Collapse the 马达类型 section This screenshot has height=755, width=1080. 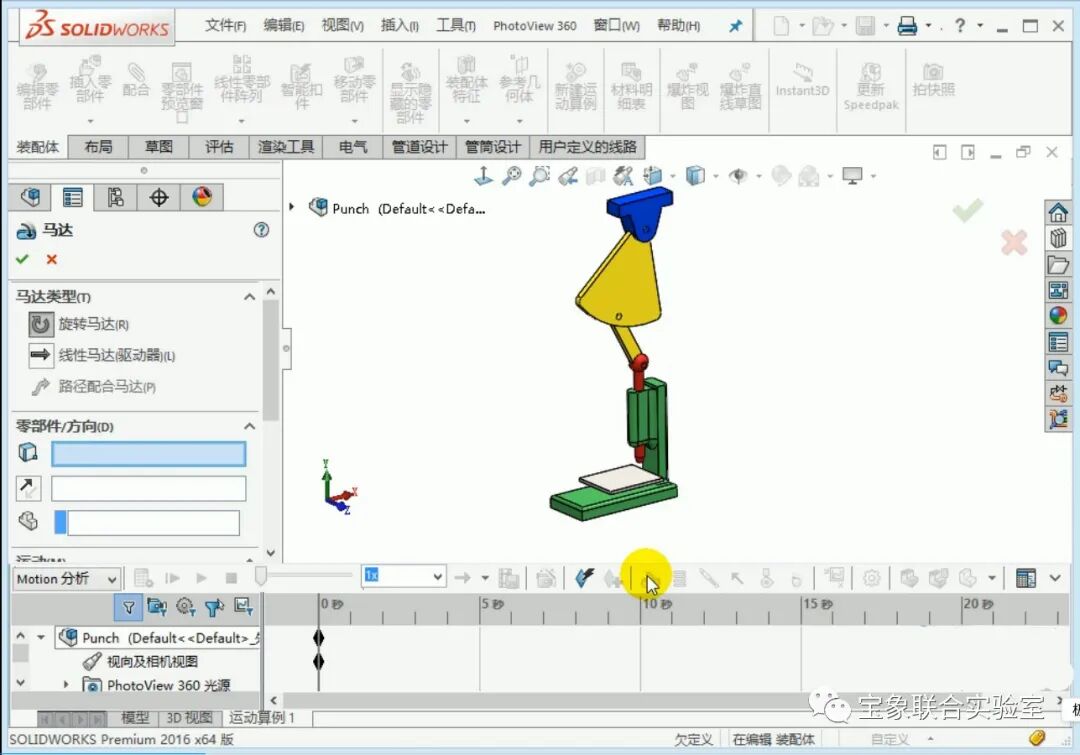[249, 297]
